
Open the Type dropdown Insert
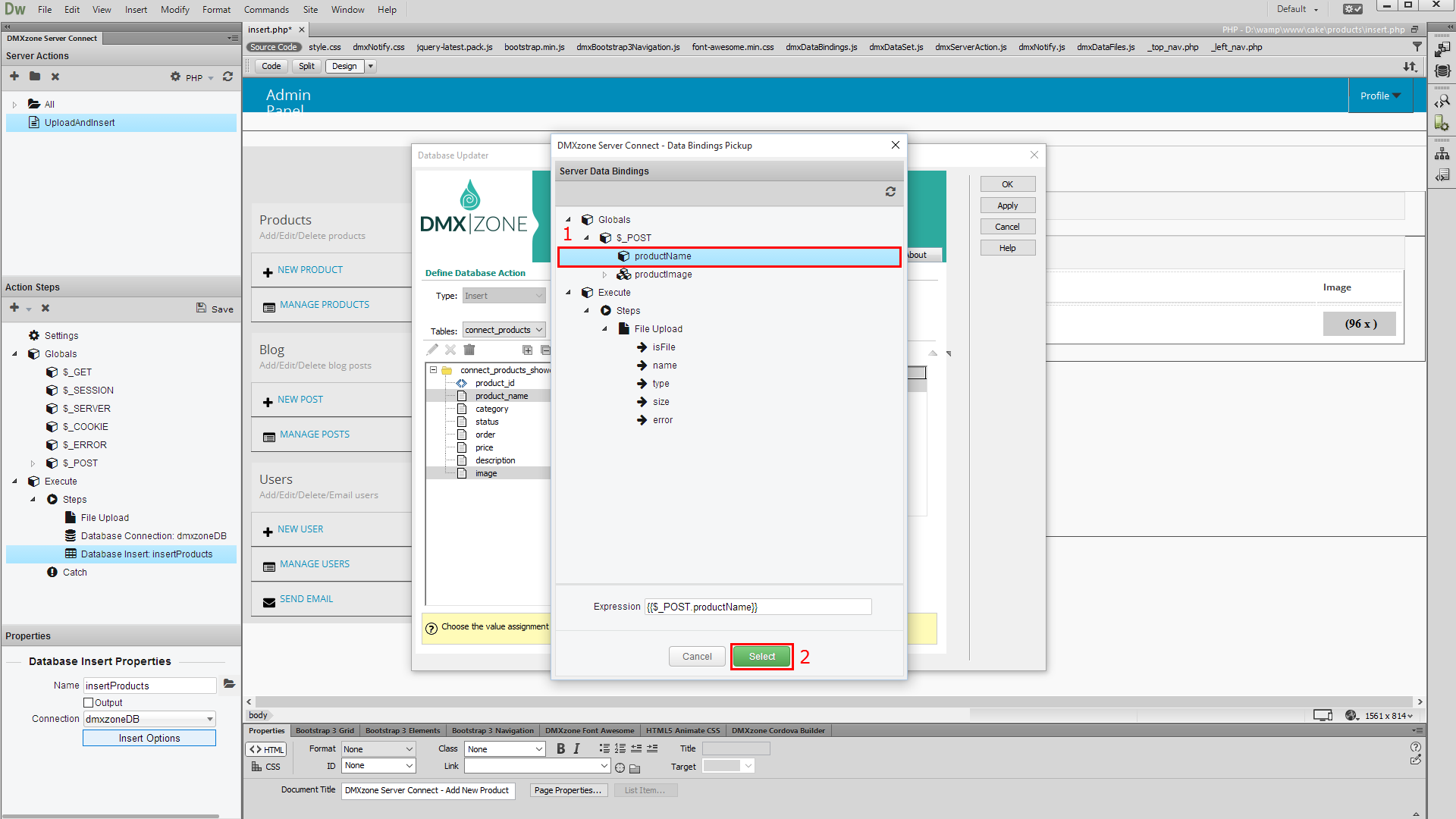coord(504,296)
